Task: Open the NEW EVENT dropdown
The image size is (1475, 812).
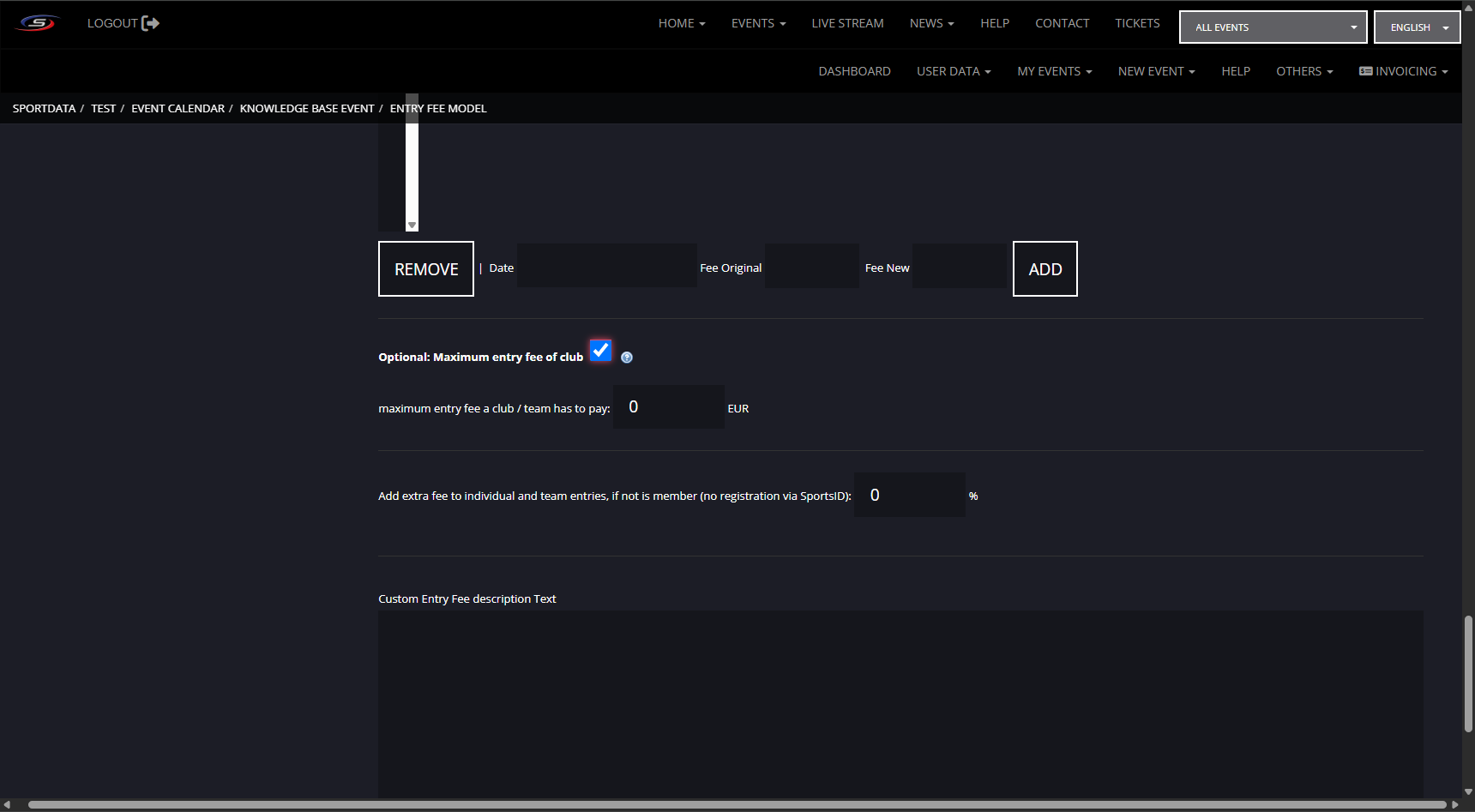Action: 1156,71
